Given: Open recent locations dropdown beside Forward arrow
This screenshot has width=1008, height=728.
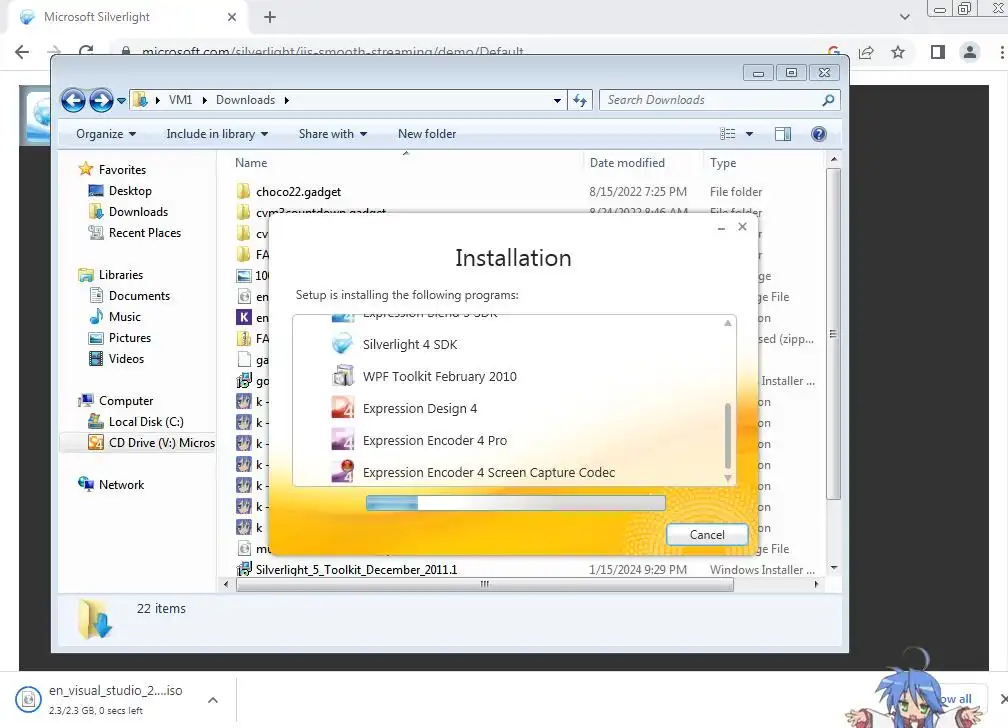Looking at the screenshot, I should (x=122, y=101).
